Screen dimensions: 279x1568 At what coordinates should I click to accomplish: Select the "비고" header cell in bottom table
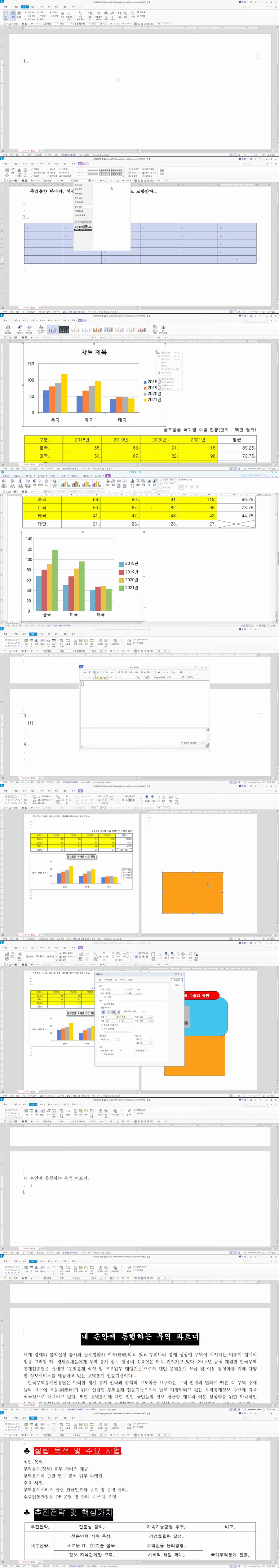click(x=229, y=1526)
